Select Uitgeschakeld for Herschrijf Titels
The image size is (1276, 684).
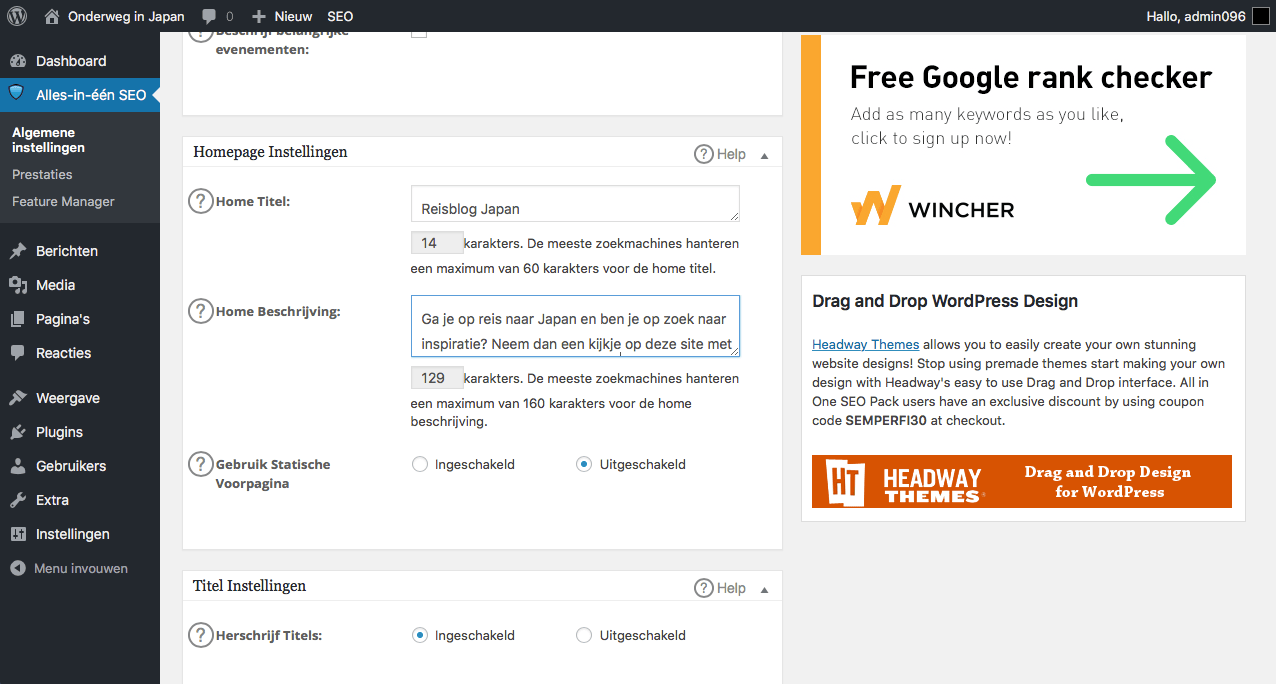tap(584, 635)
